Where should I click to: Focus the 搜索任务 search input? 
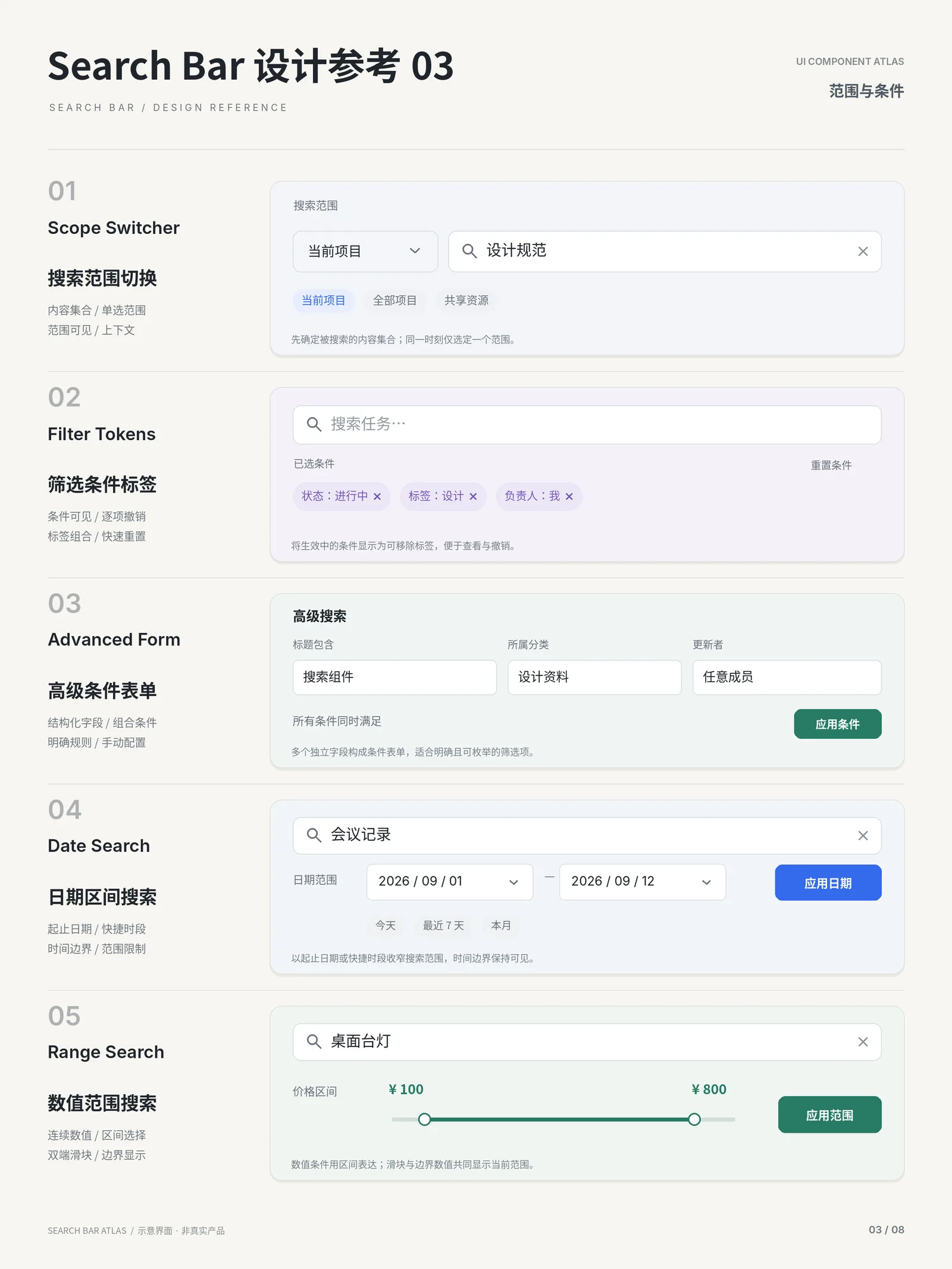[587, 425]
